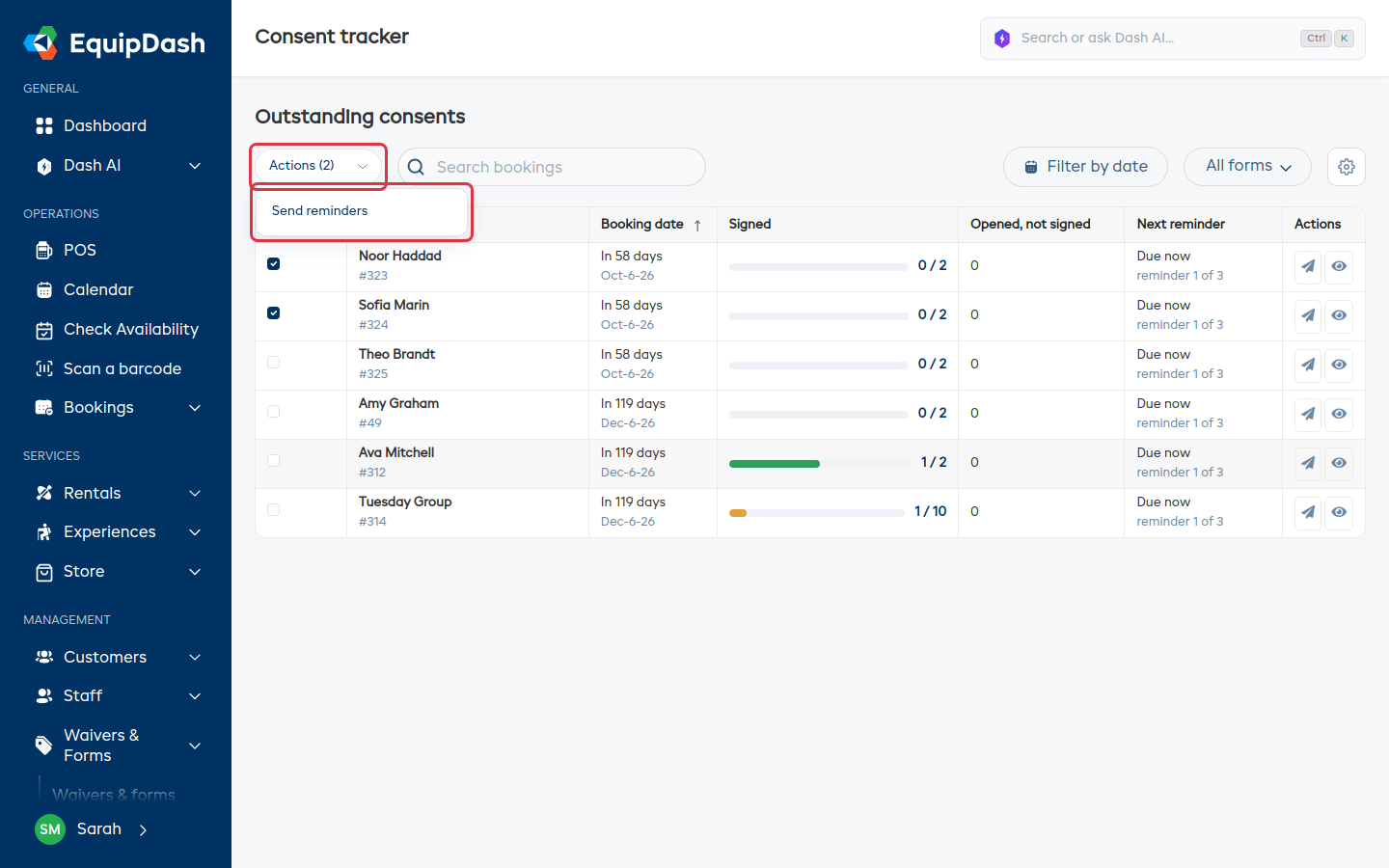Image resolution: width=1389 pixels, height=868 pixels.
Task: Click the purple Dash AI search icon
Action: coord(1002,39)
